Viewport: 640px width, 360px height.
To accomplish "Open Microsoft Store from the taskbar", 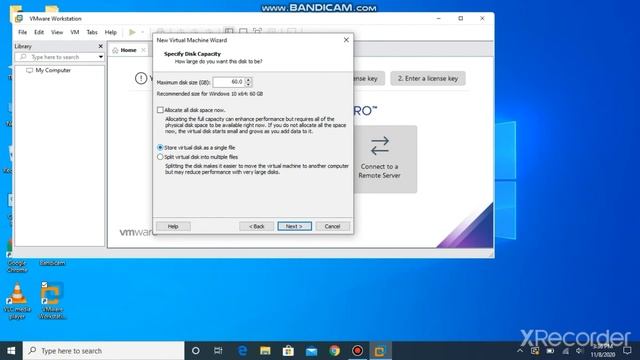I will point(288,351).
